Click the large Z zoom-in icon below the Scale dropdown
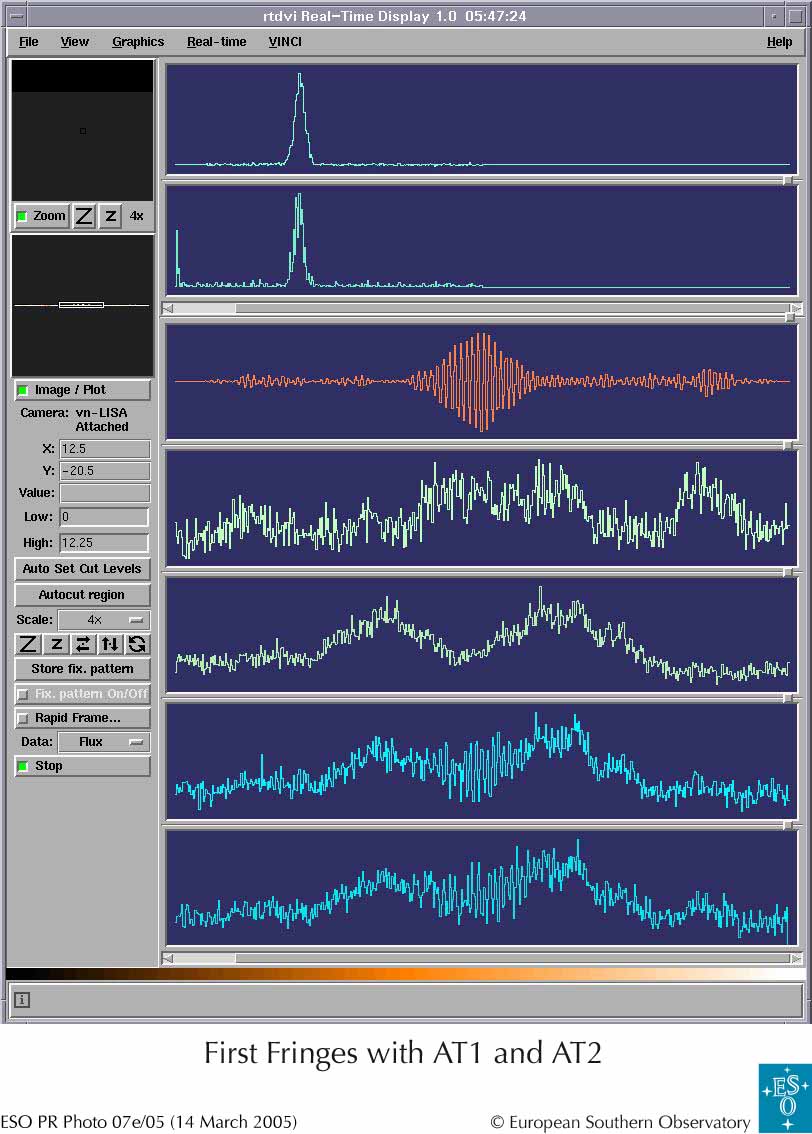The height and width of the screenshot is (1134, 812). 27,644
